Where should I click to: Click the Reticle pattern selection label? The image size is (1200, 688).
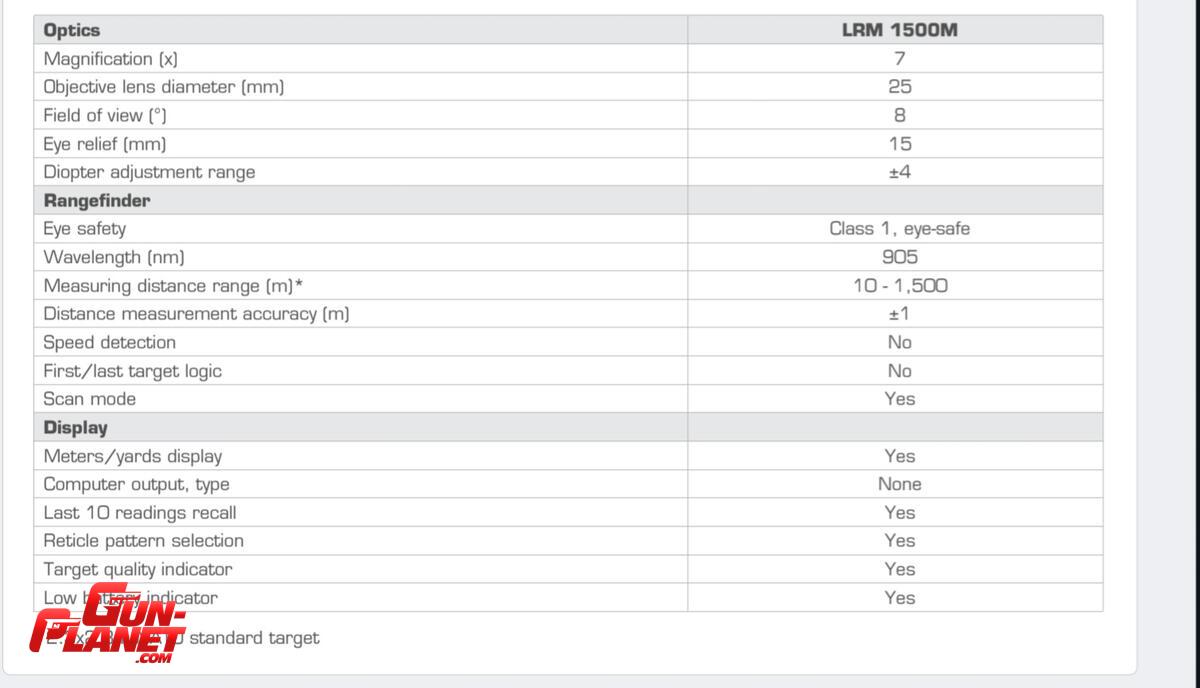(144, 541)
